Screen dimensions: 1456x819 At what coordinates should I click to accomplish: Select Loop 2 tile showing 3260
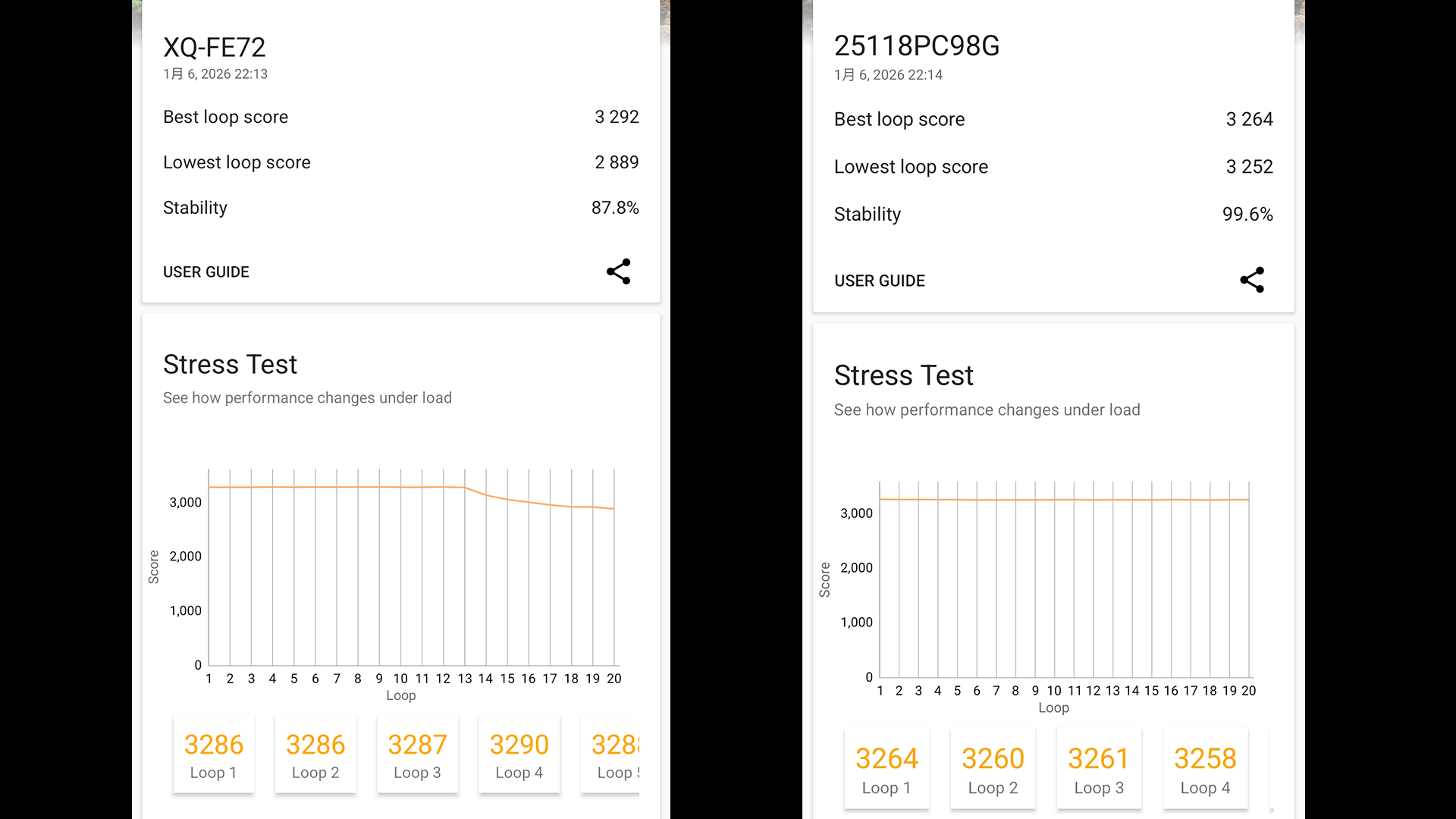click(993, 769)
